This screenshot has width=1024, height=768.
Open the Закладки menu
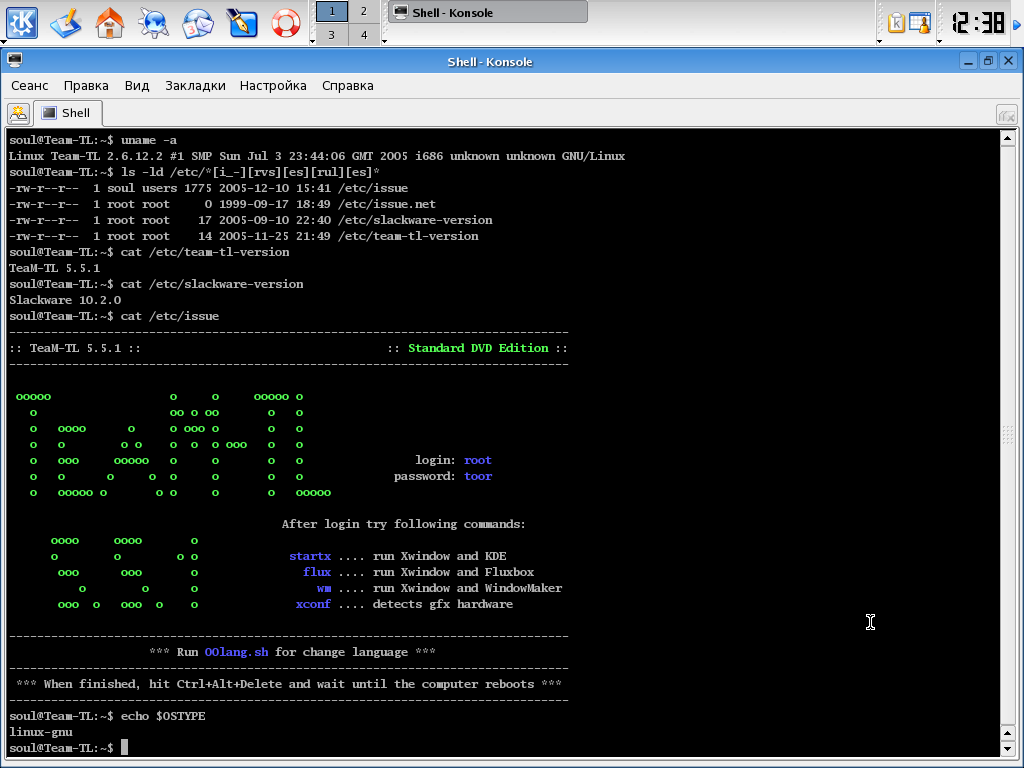[x=195, y=86]
